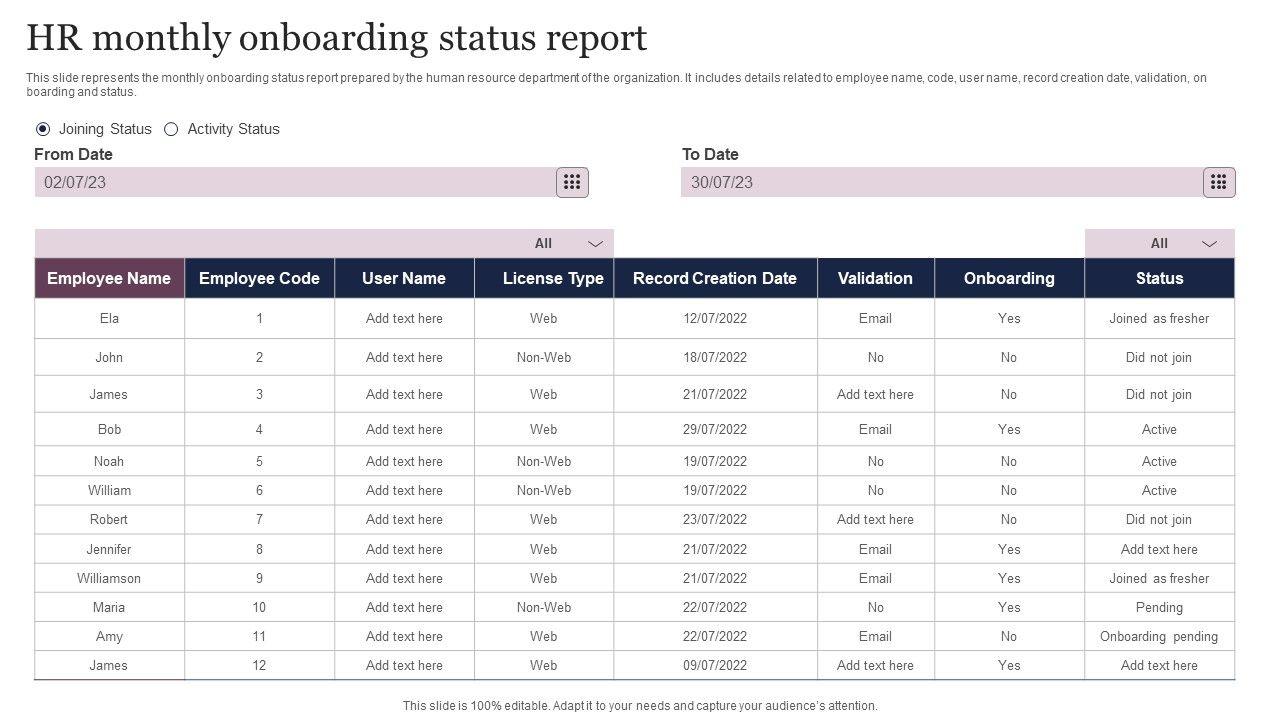The height and width of the screenshot is (720, 1280).
Task: Expand the Status 'All' filter dropdown
Action: coord(1209,244)
